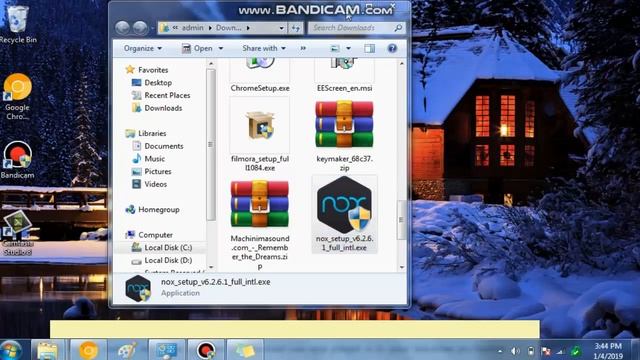Launch Google Chrome desktop shortcut
640x360 pixels.
[17, 96]
